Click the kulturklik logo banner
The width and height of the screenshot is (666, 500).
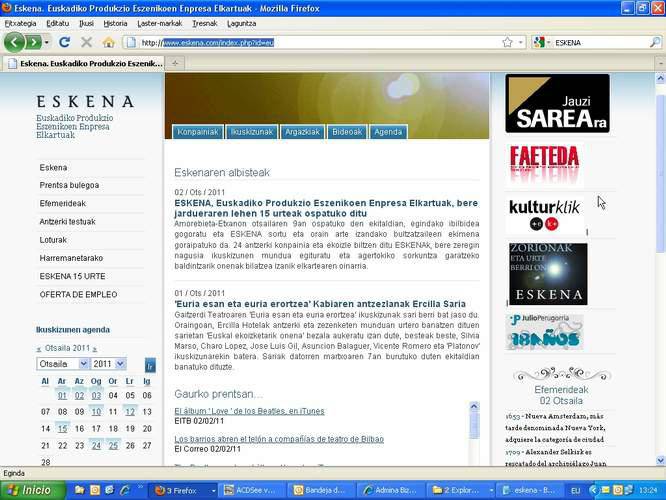545,215
